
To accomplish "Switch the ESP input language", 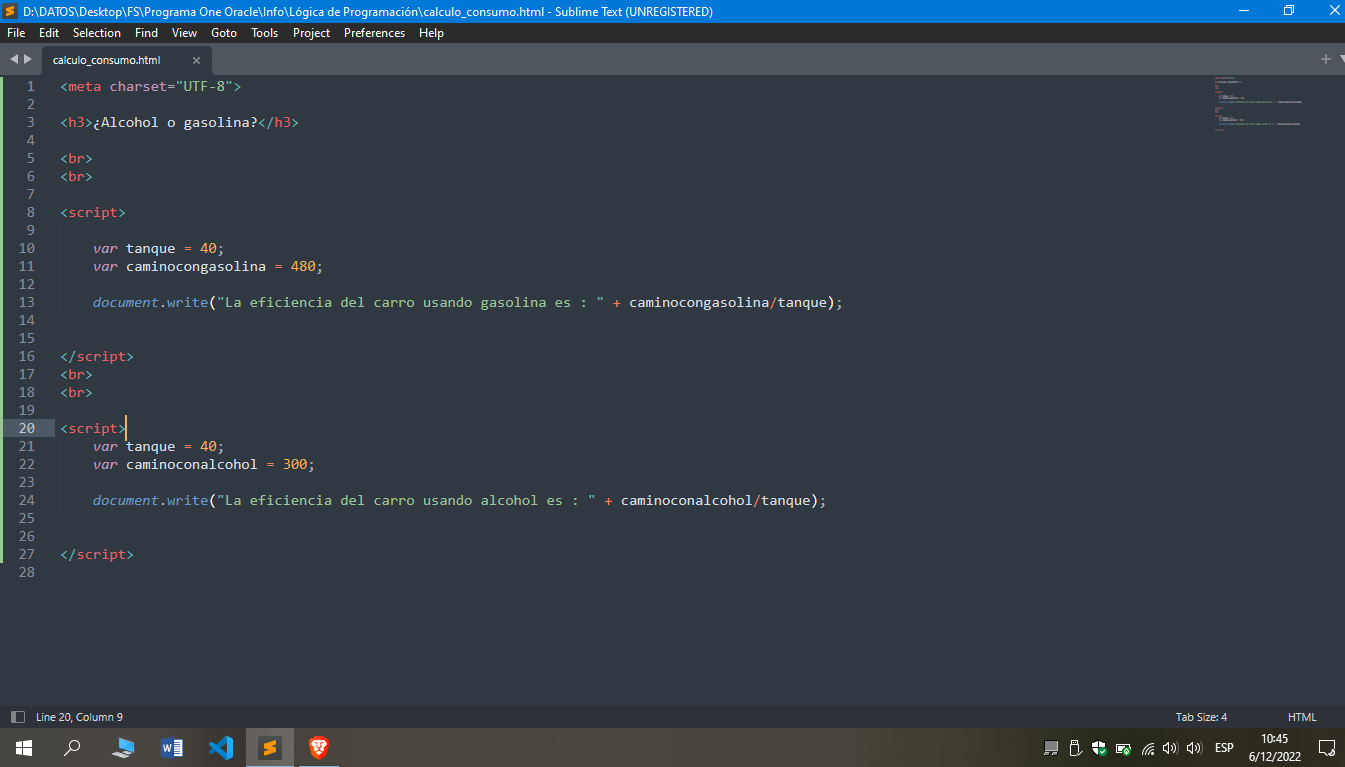I will (x=1224, y=747).
